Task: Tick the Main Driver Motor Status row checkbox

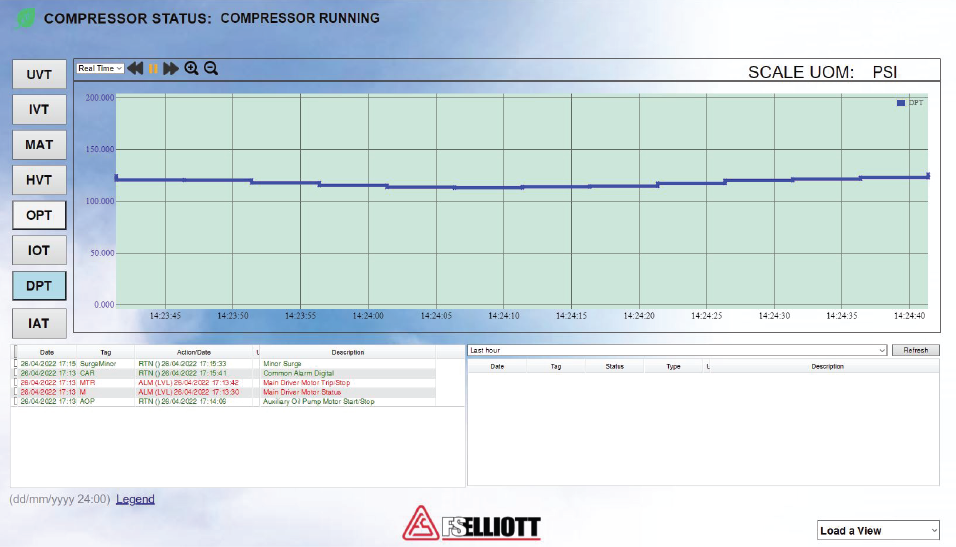Action: pos(16,392)
